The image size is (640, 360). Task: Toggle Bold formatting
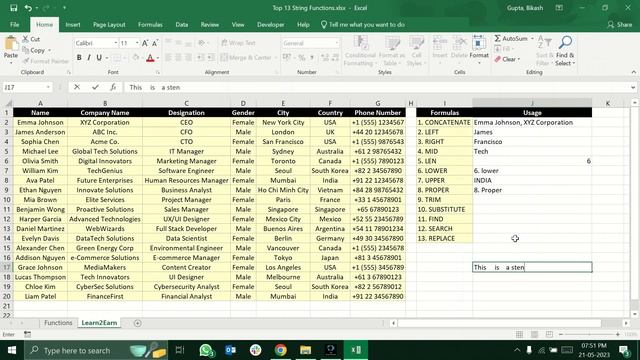point(79,58)
